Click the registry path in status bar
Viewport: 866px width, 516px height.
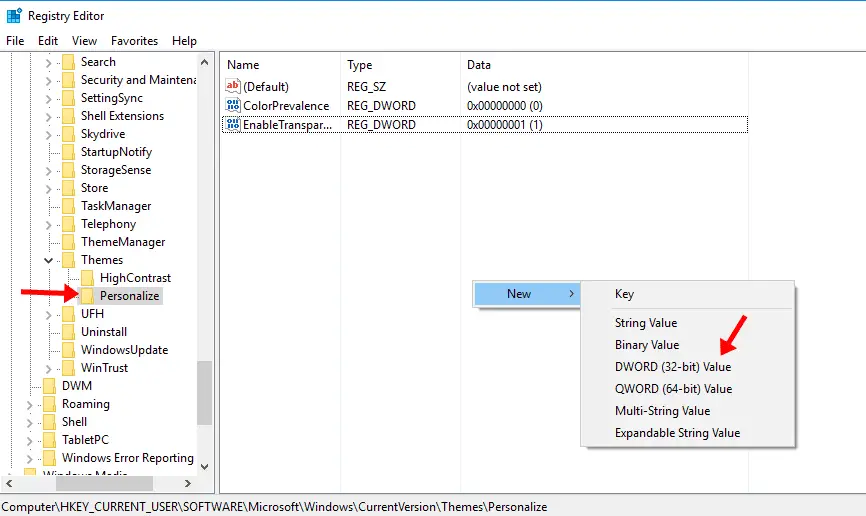tap(274, 507)
